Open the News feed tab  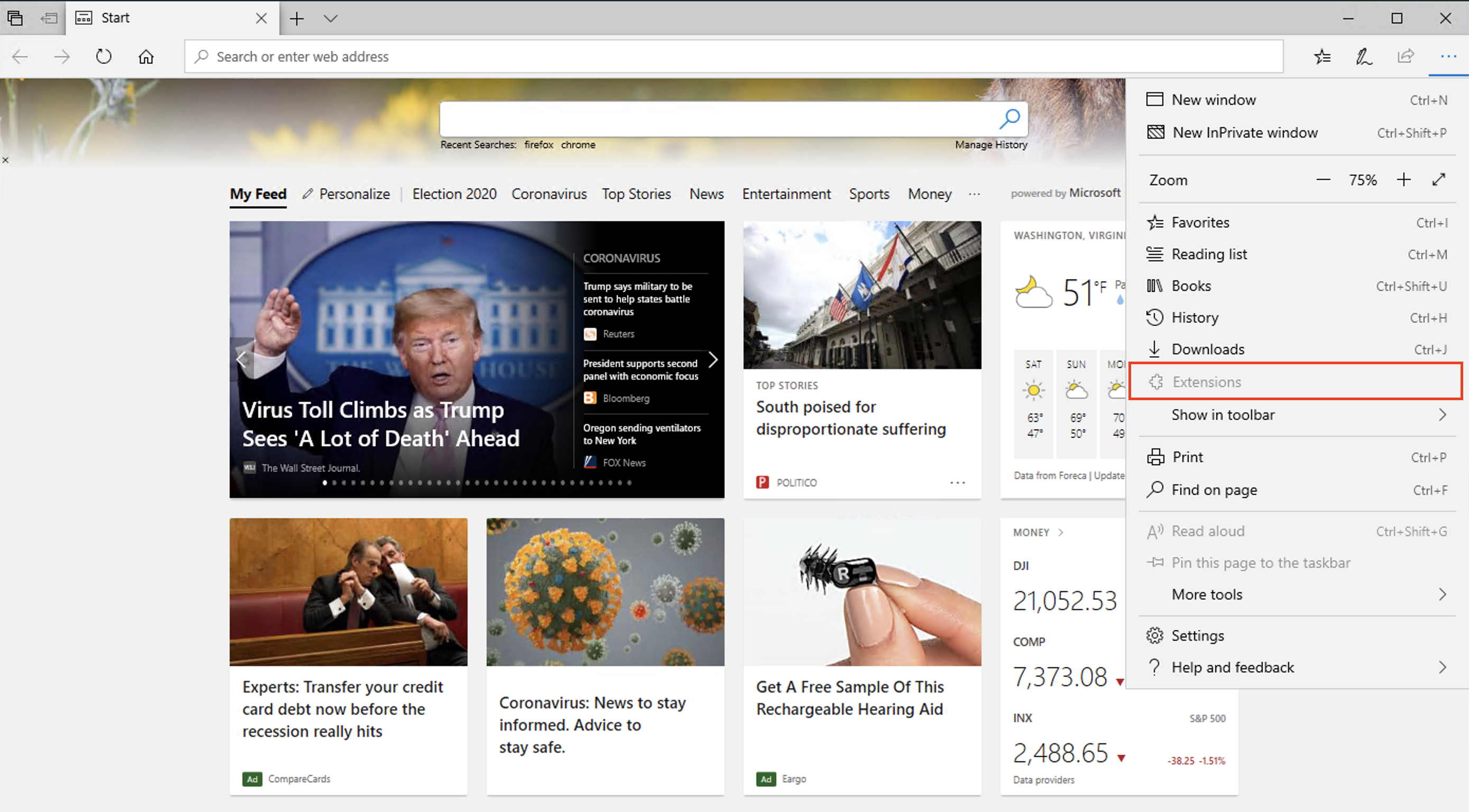pos(706,194)
